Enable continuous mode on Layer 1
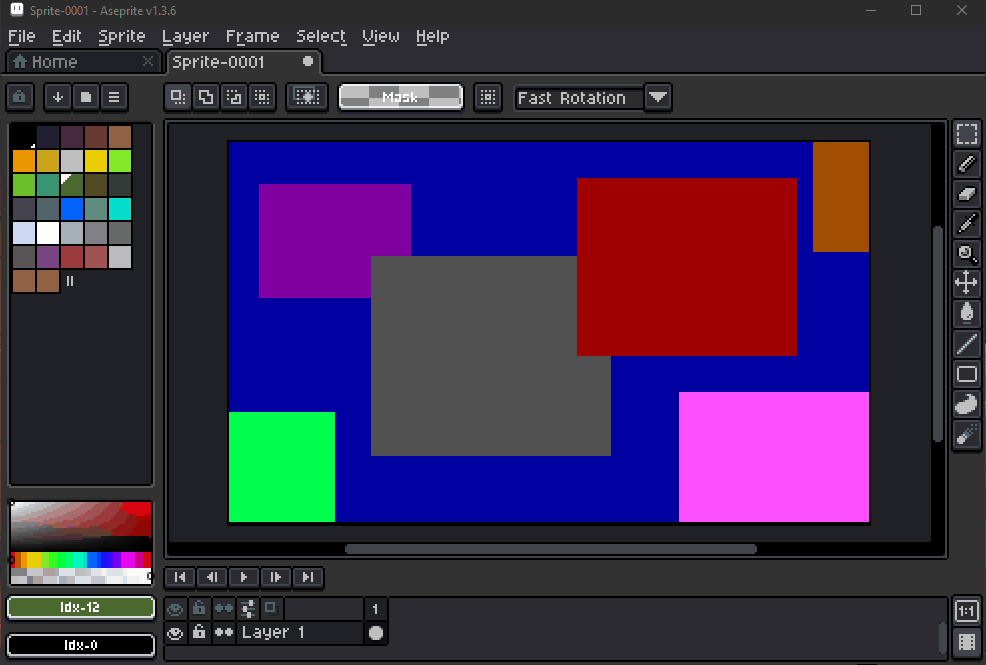This screenshot has height=665, width=986. [x=224, y=632]
